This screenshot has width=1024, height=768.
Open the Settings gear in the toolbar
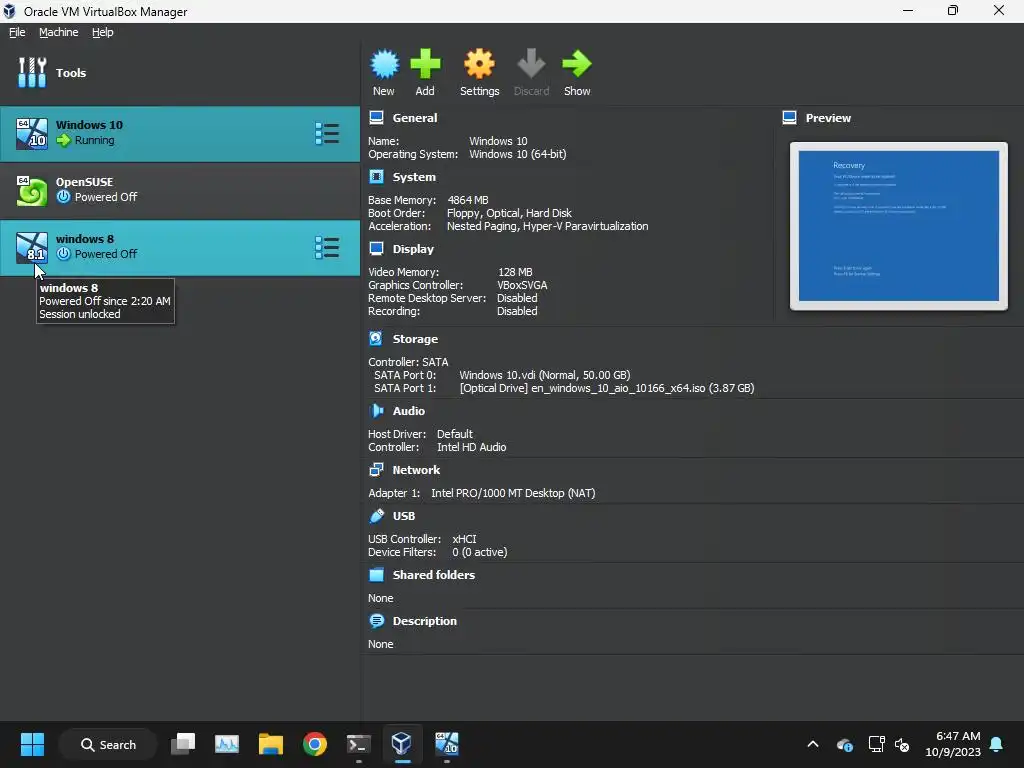(x=479, y=64)
